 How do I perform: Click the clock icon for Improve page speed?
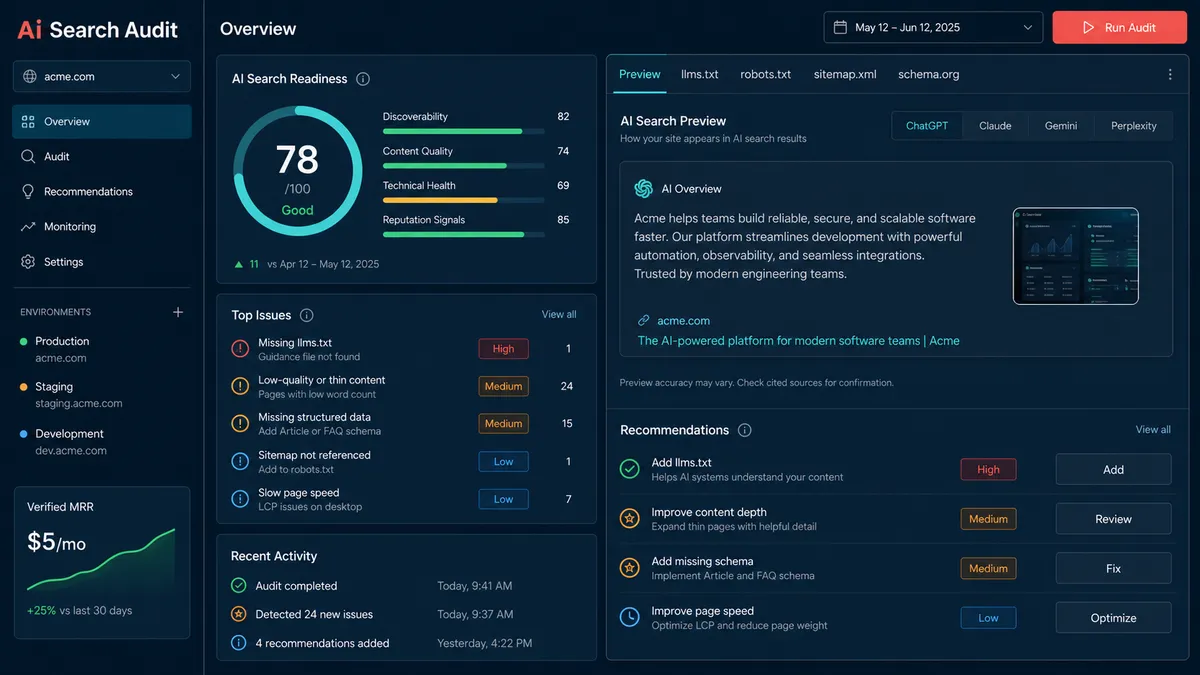coord(629,617)
